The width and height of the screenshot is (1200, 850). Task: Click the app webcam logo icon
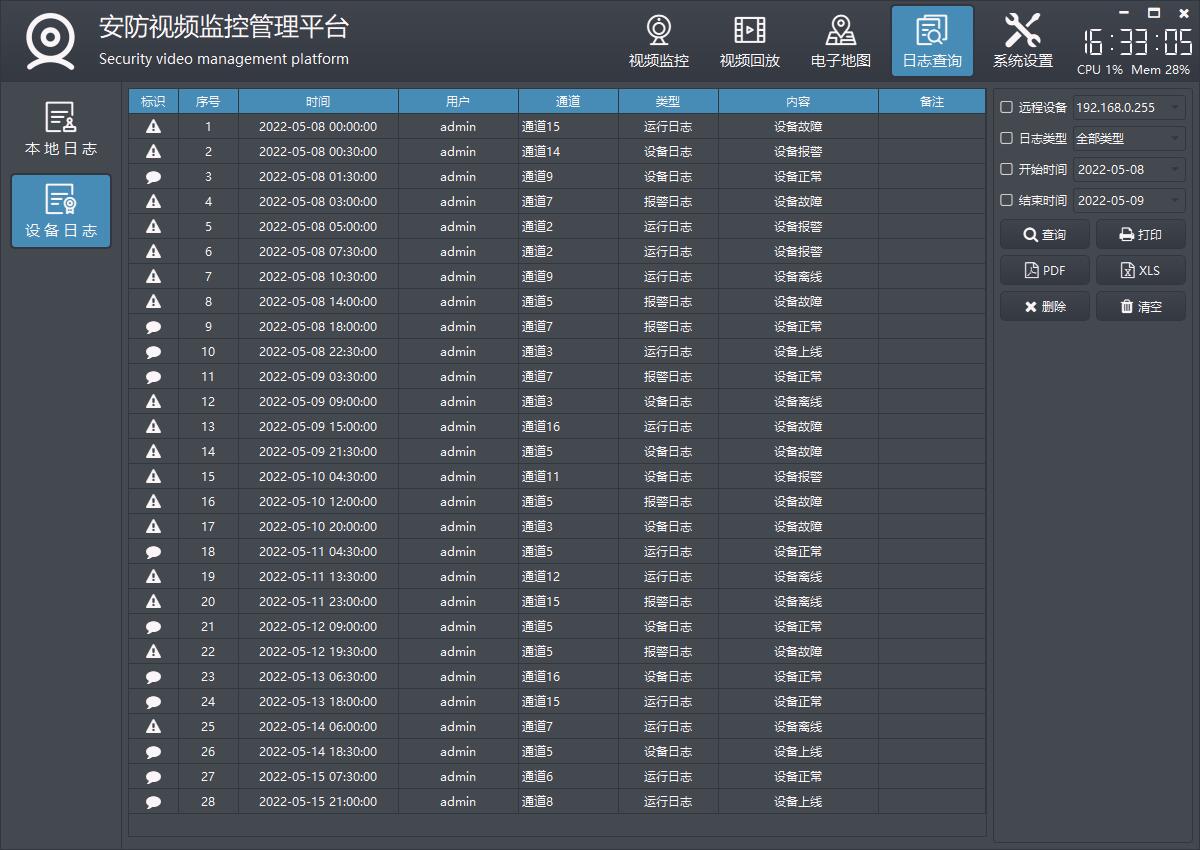(50, 41)
